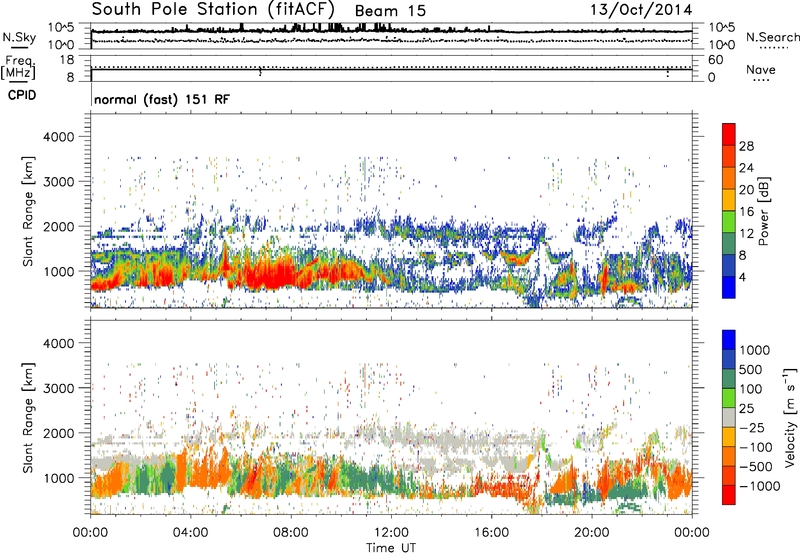Click the 'Velocity [m s-1]' colorbar title
800x554 pixels.
(x=790, y=417)
